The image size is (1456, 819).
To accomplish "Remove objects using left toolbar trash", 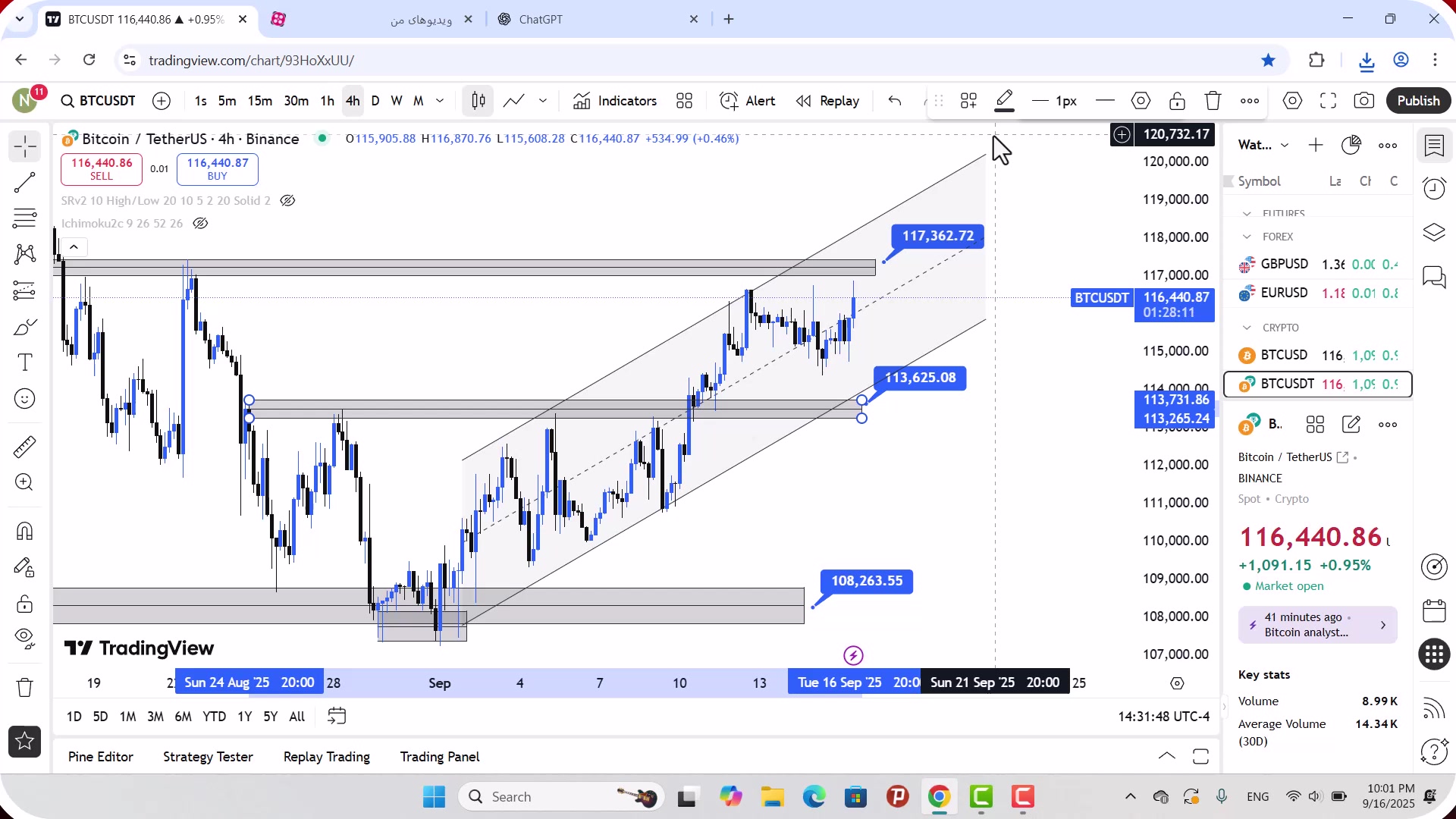I will (24, 687).
